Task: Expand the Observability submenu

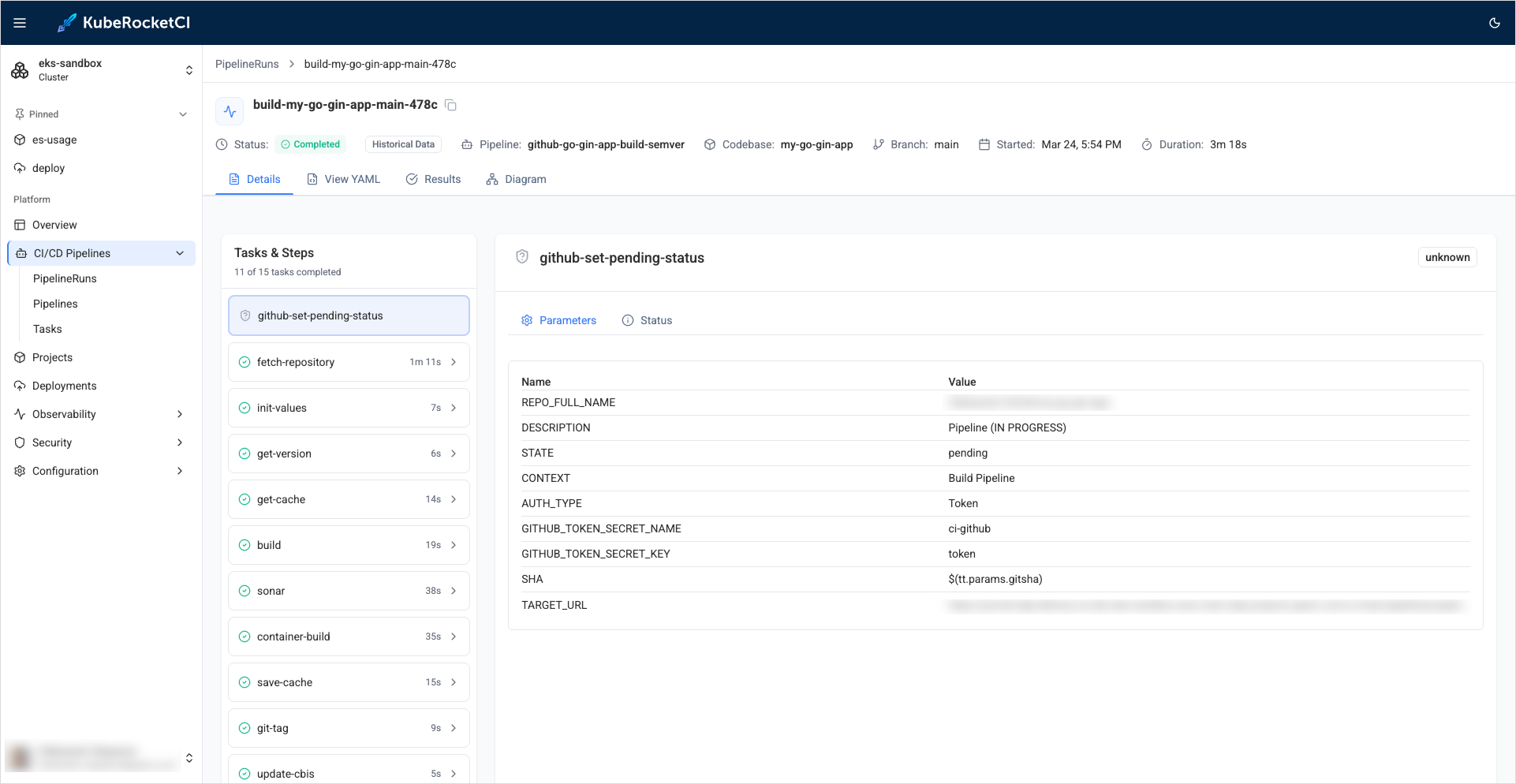Action: 180,414
